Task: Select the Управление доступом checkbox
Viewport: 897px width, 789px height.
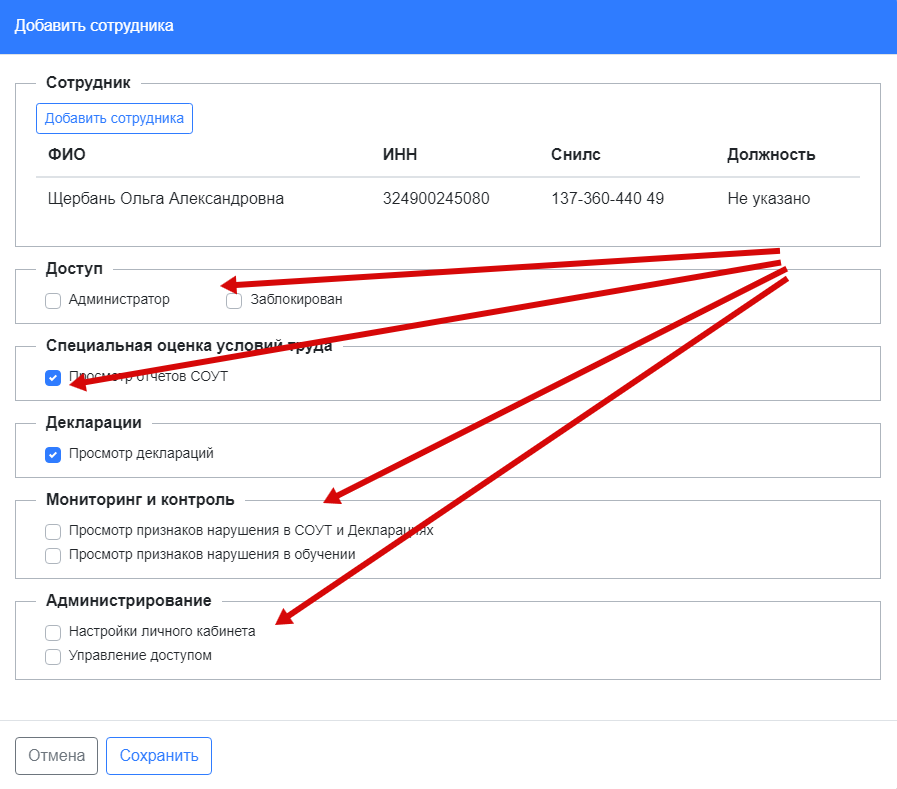Action: point(54,656)
